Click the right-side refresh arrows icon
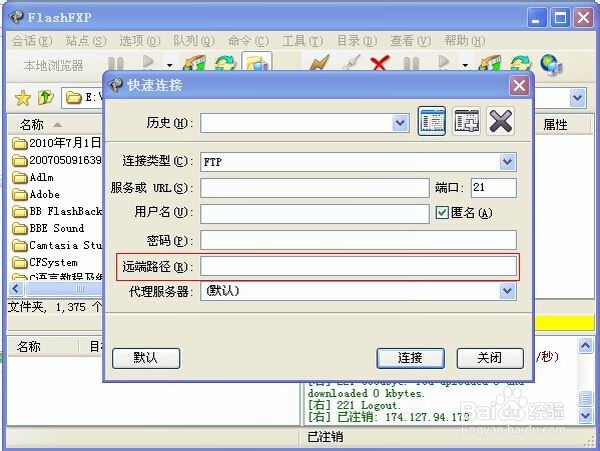The image size is (600, 451). click(x=521, y=64)
